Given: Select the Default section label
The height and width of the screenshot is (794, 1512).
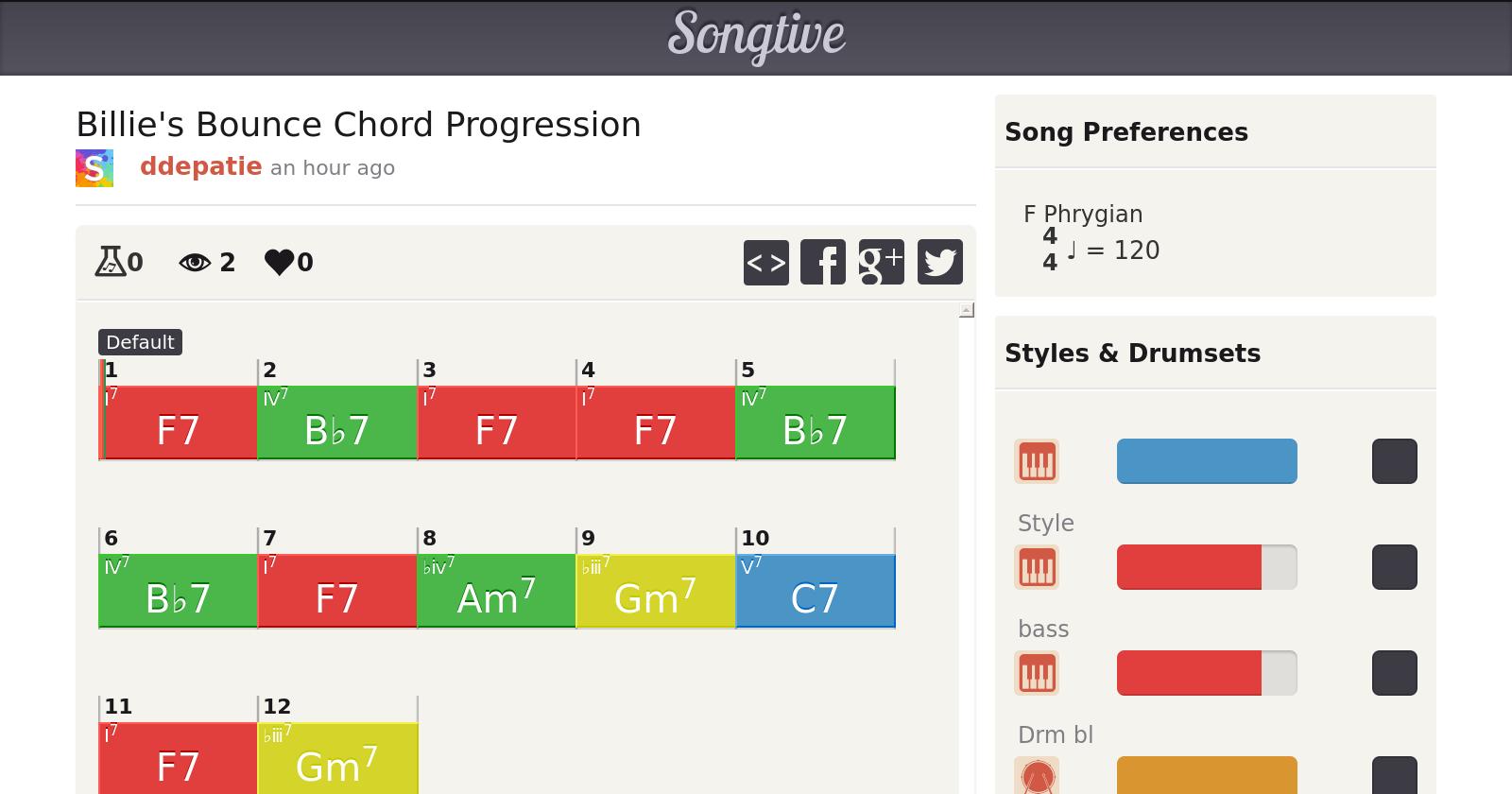Looking at the screenshot, I should click(140, 342).
